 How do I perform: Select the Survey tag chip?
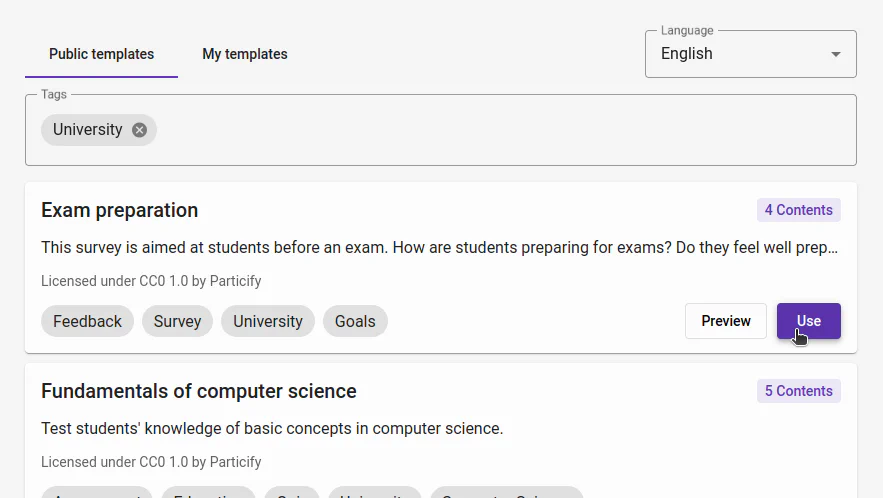[x=177, y=321]
